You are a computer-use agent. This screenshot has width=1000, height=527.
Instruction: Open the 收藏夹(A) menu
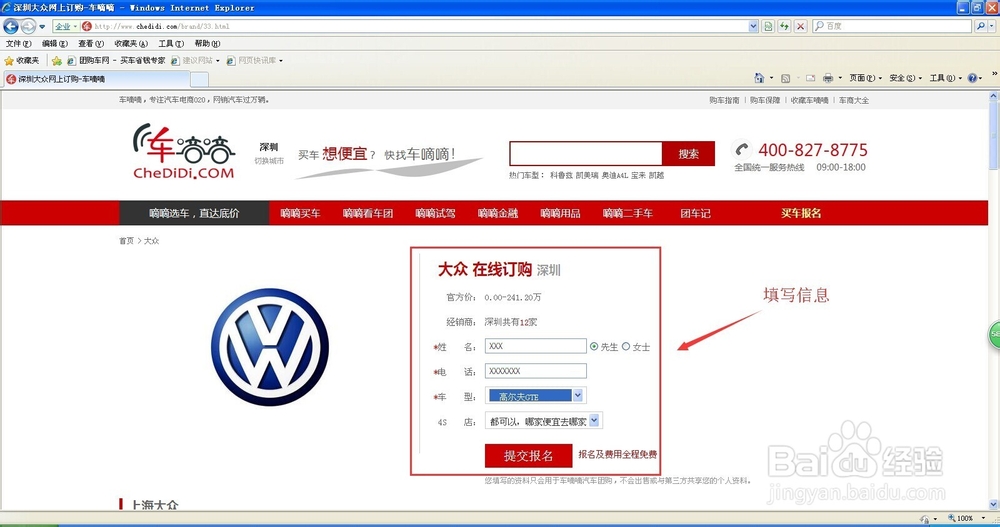[131, 43]
